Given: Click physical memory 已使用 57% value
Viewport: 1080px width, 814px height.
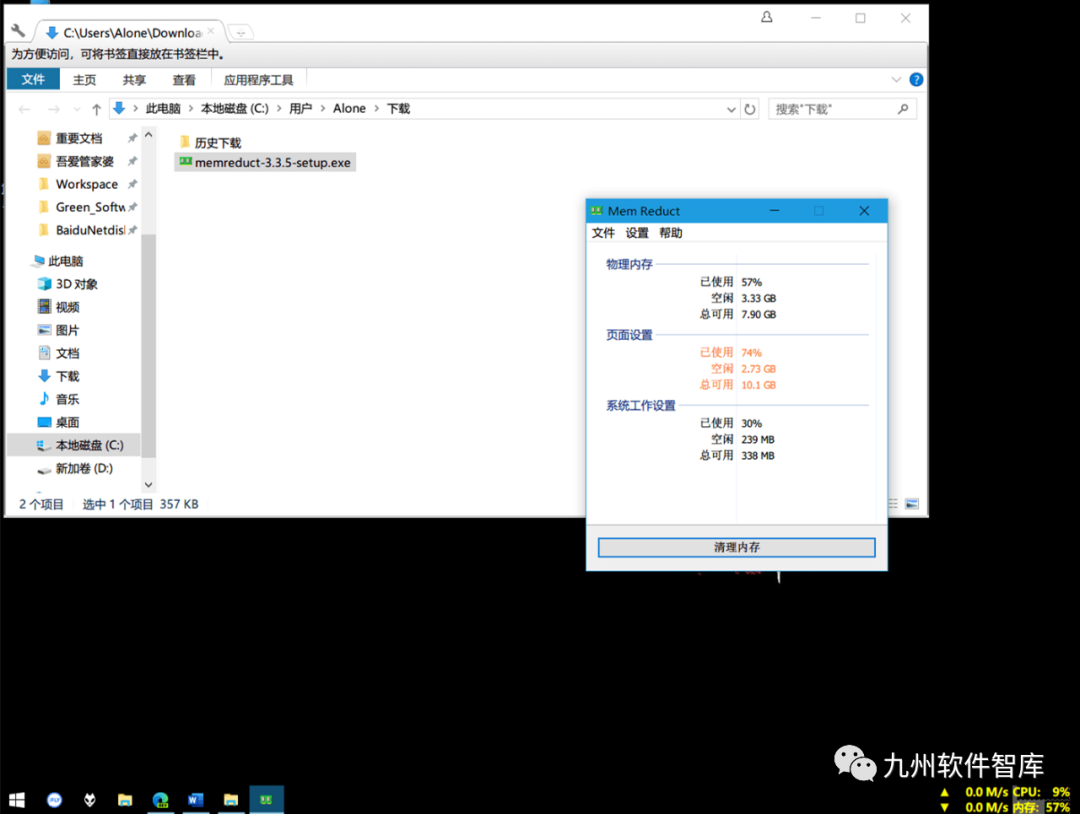Looking at the screenshot, I should tap(751, 282).
